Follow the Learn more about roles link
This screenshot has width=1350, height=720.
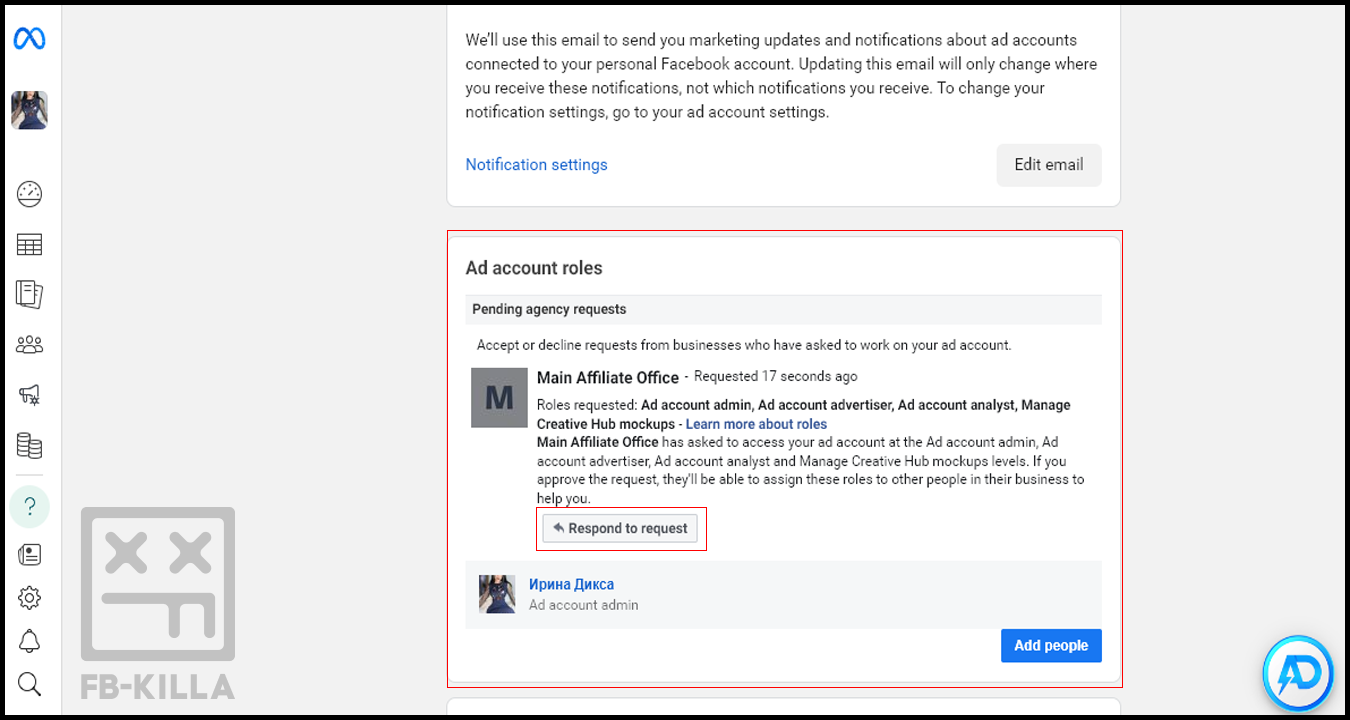pyautogui.click(x=756, y=424)
